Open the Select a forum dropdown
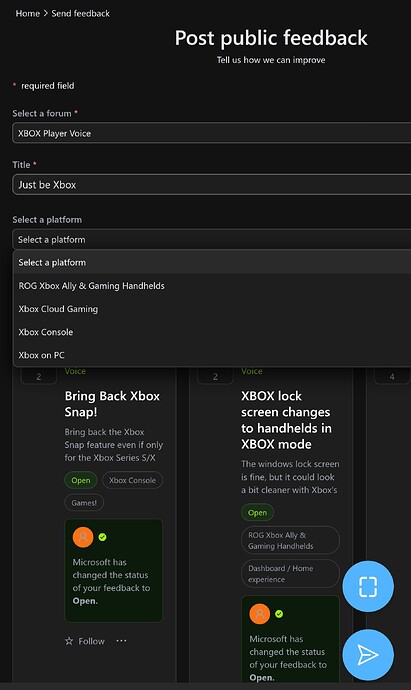This screenshot has width=411, height=690. tap(212, 133)
